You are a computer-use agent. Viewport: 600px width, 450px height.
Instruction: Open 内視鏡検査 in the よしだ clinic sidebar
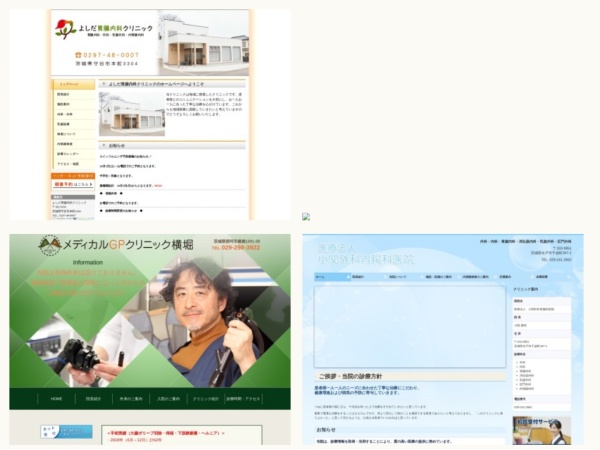(x=73, y=144)
